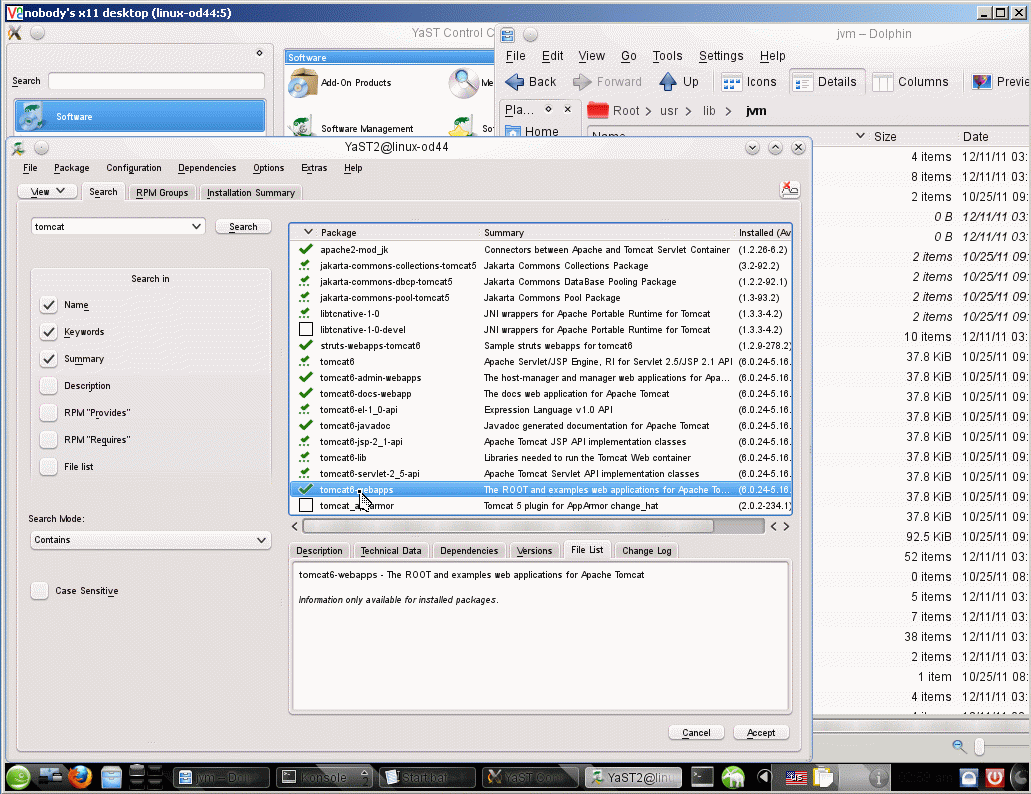The image size is (1031, 794).
Task: Switch to Konsole in the taskbar
Action: pyautogui.click(x=324, y=778)
